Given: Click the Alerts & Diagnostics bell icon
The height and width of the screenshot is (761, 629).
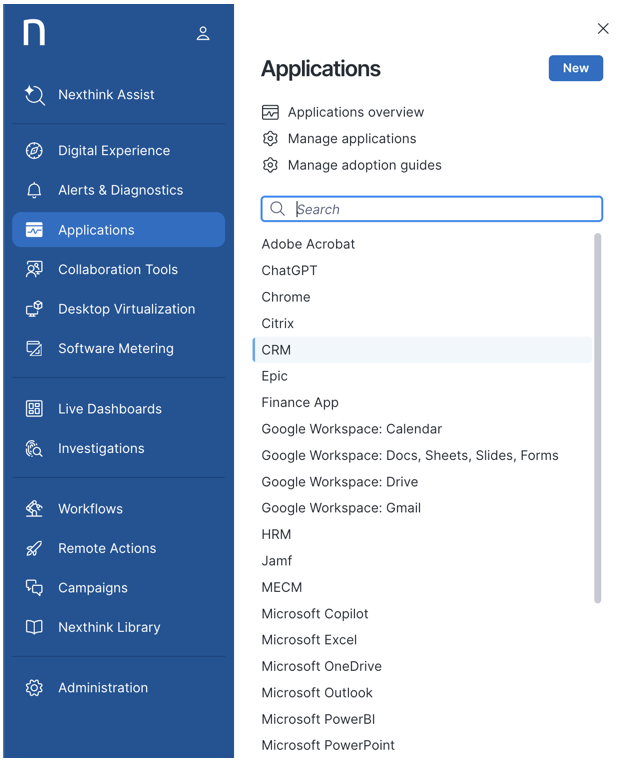Looking at the screenshot, I should click(34, 190).
